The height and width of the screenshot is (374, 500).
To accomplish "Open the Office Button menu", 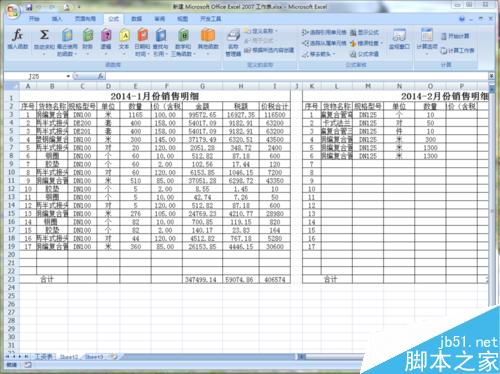I will coord(12,12).
